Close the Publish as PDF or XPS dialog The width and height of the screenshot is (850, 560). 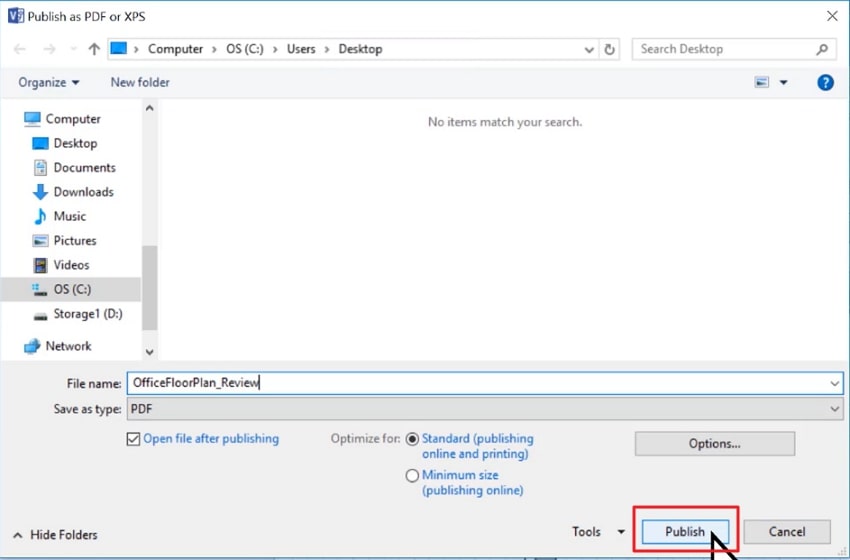coord(832,16)
